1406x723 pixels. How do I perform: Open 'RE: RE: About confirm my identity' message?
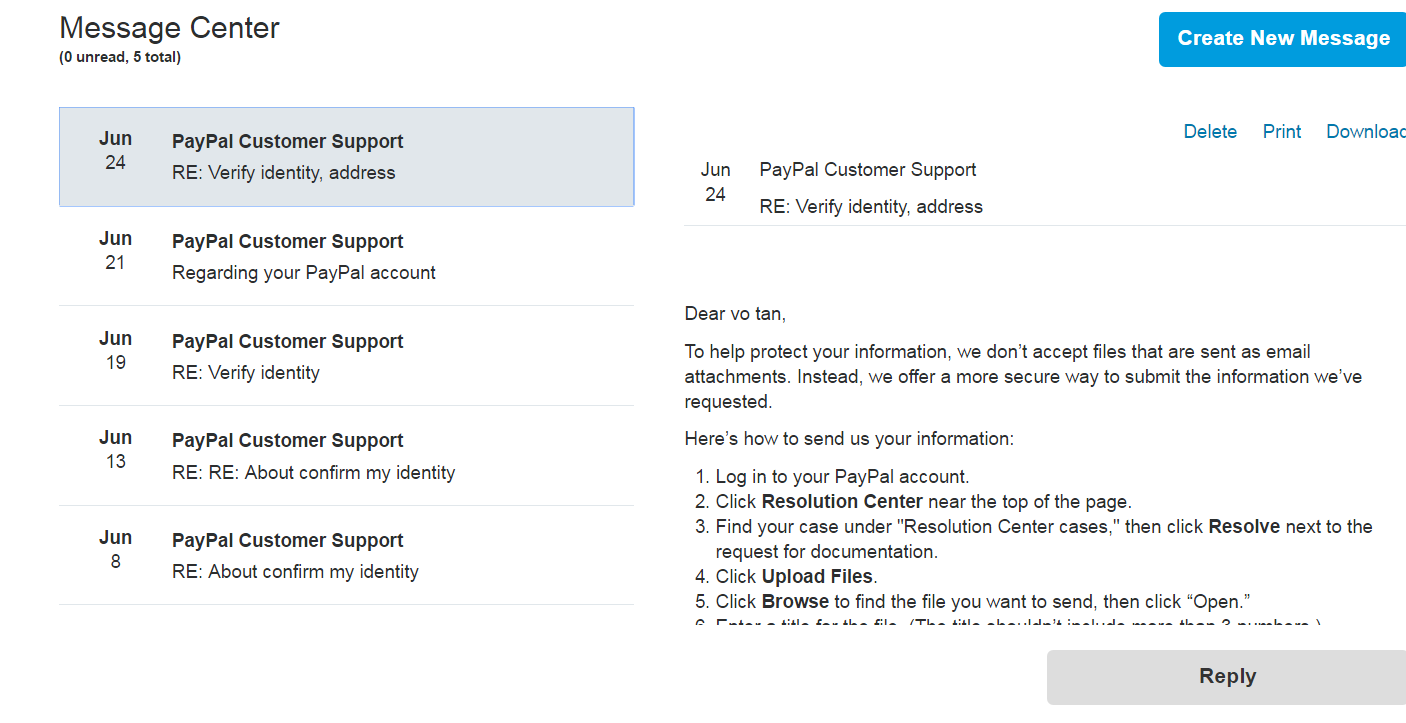click(346, 457)
